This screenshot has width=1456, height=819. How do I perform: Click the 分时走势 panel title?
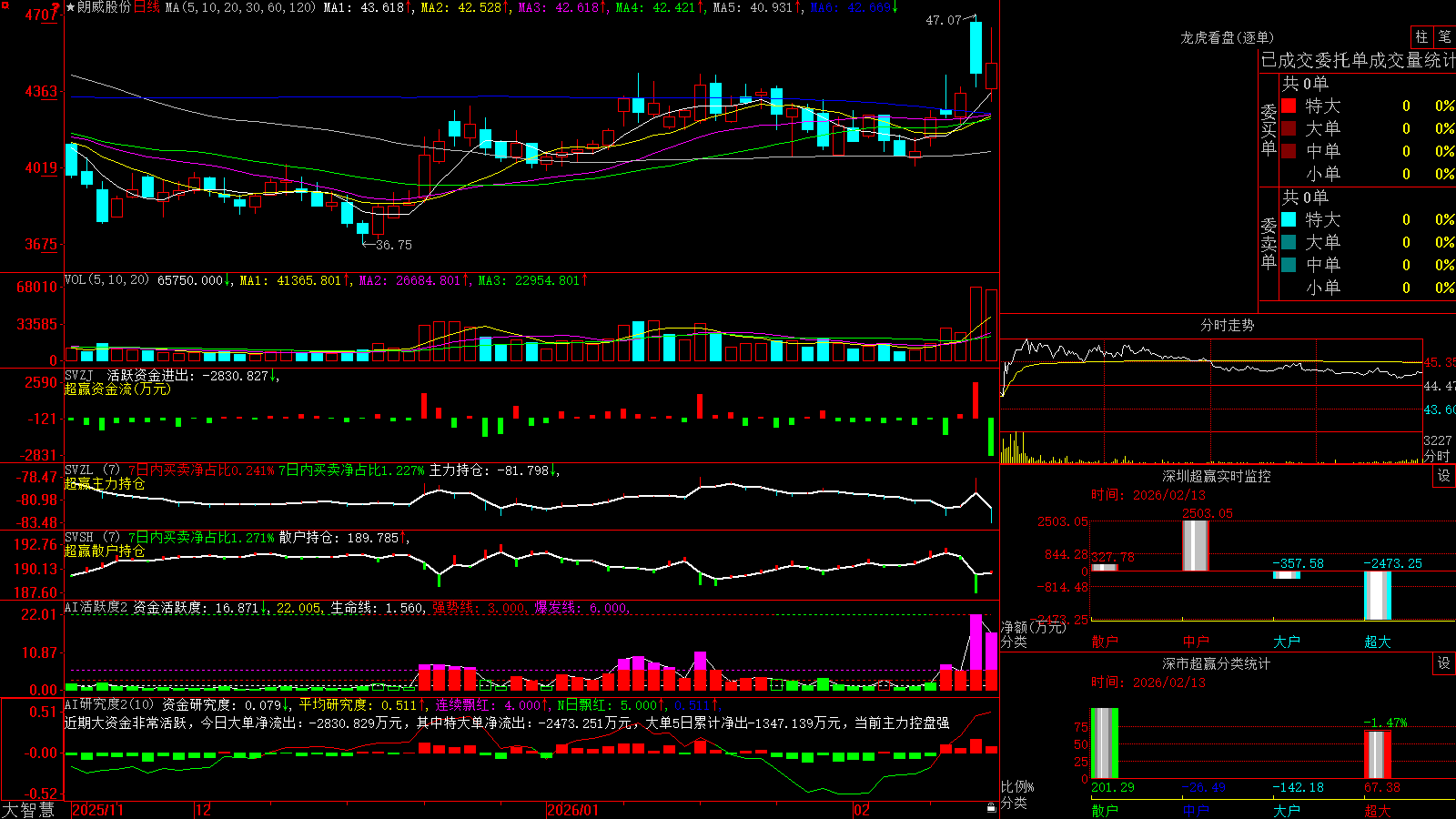click(x=1227, y=325)
